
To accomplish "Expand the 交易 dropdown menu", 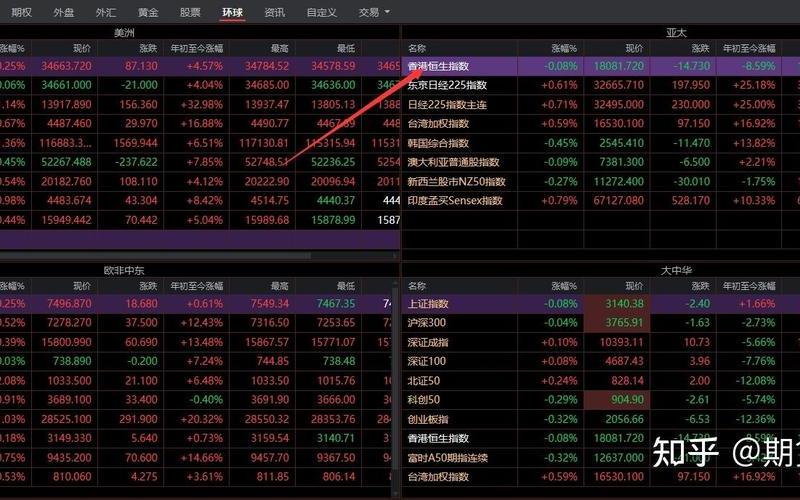I will (x=374, y=12).
